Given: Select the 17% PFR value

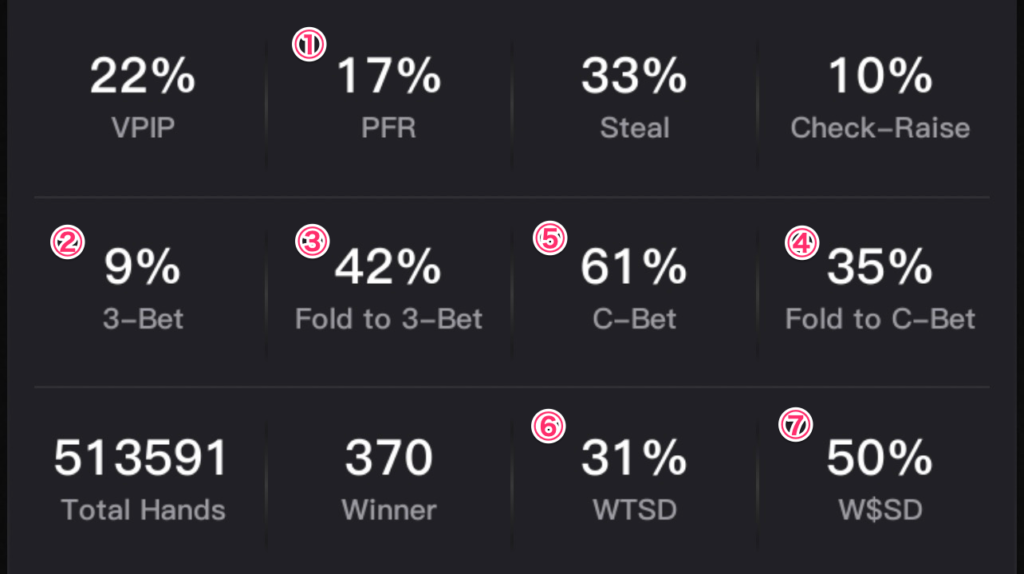Looking at the screenshot, I should [389, 77].
